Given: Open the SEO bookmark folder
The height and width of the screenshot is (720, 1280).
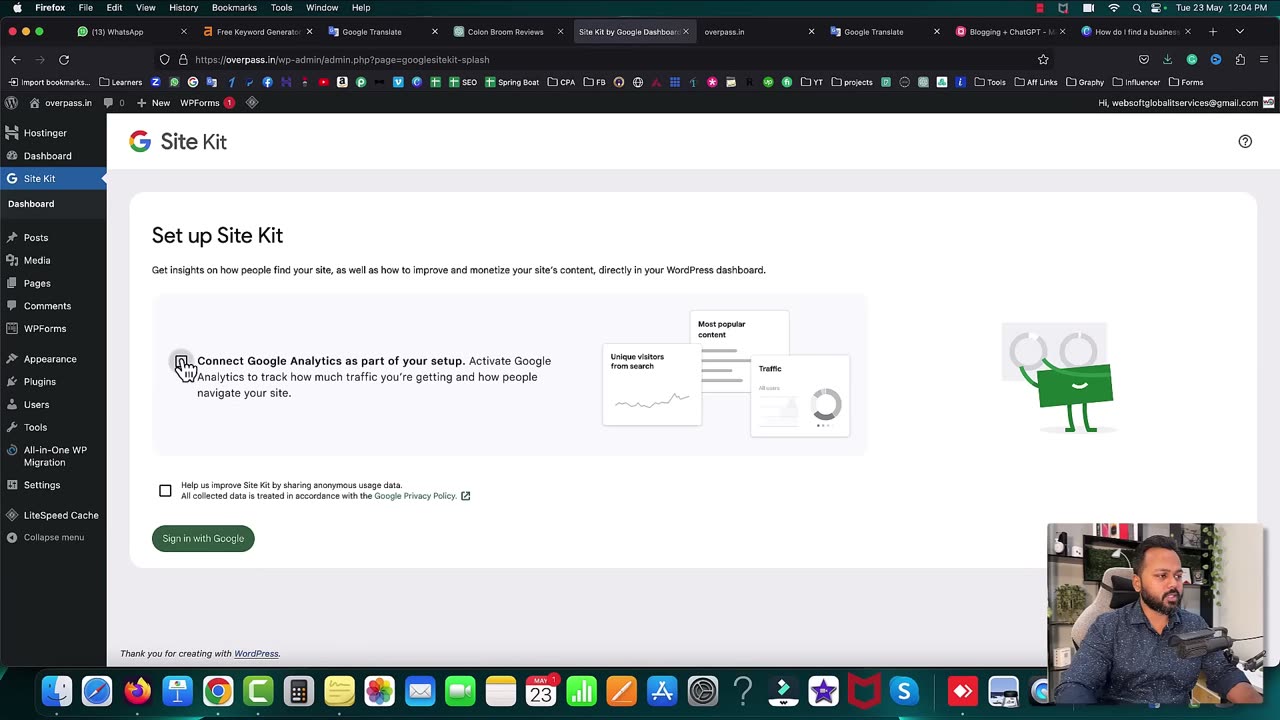Looking at the screenshot, I should 461,82.
